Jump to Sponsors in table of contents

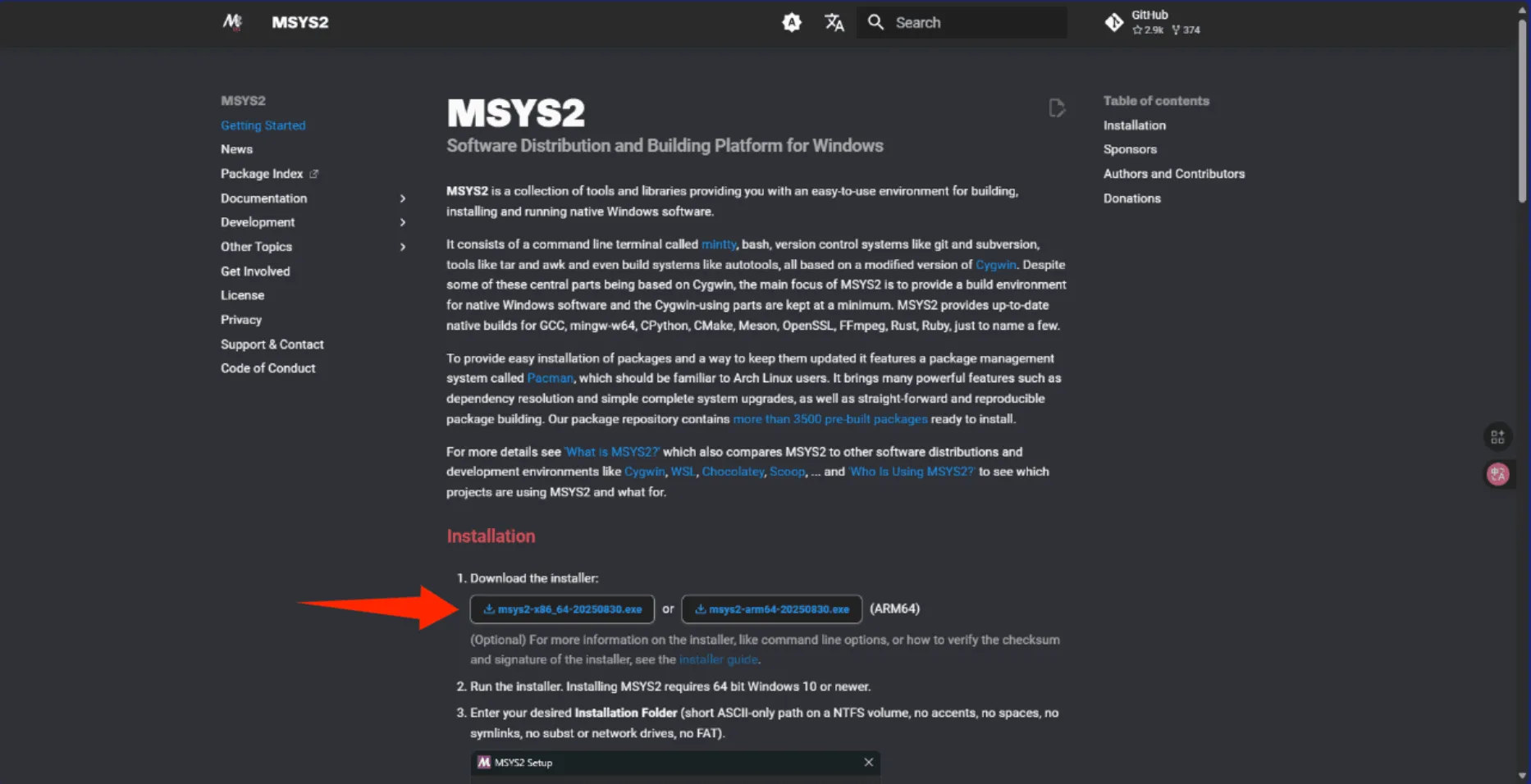pos(1129,149)
